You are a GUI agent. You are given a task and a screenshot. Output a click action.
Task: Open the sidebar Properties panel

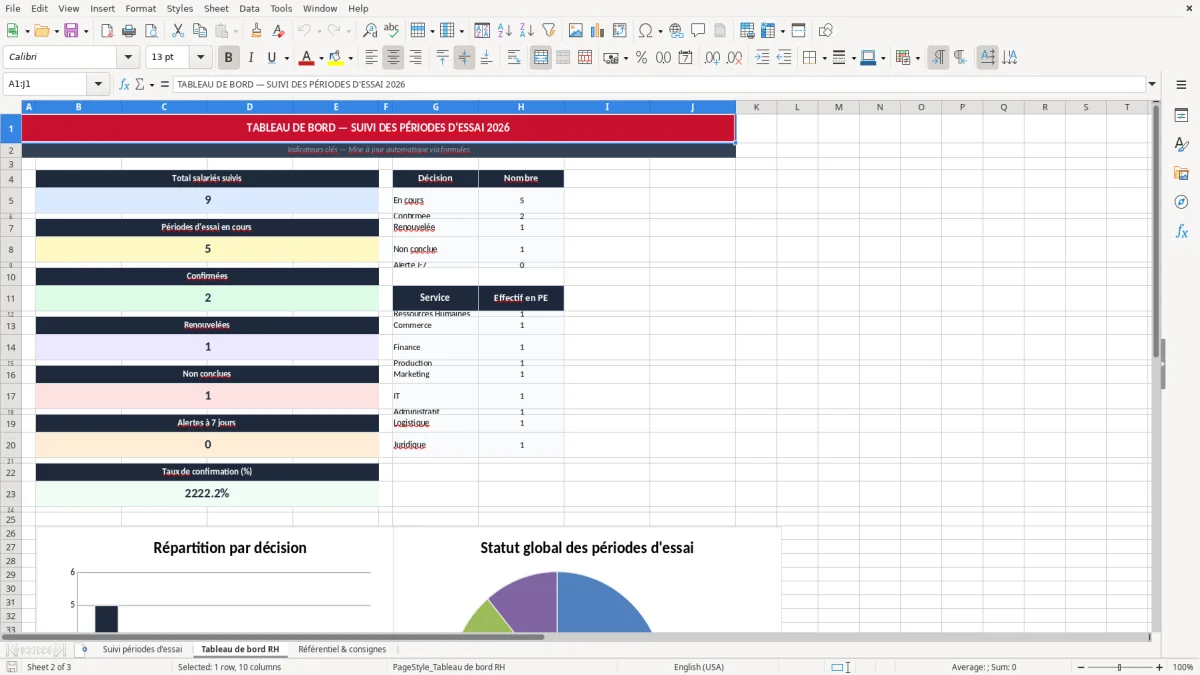[x=1181, y=116]
